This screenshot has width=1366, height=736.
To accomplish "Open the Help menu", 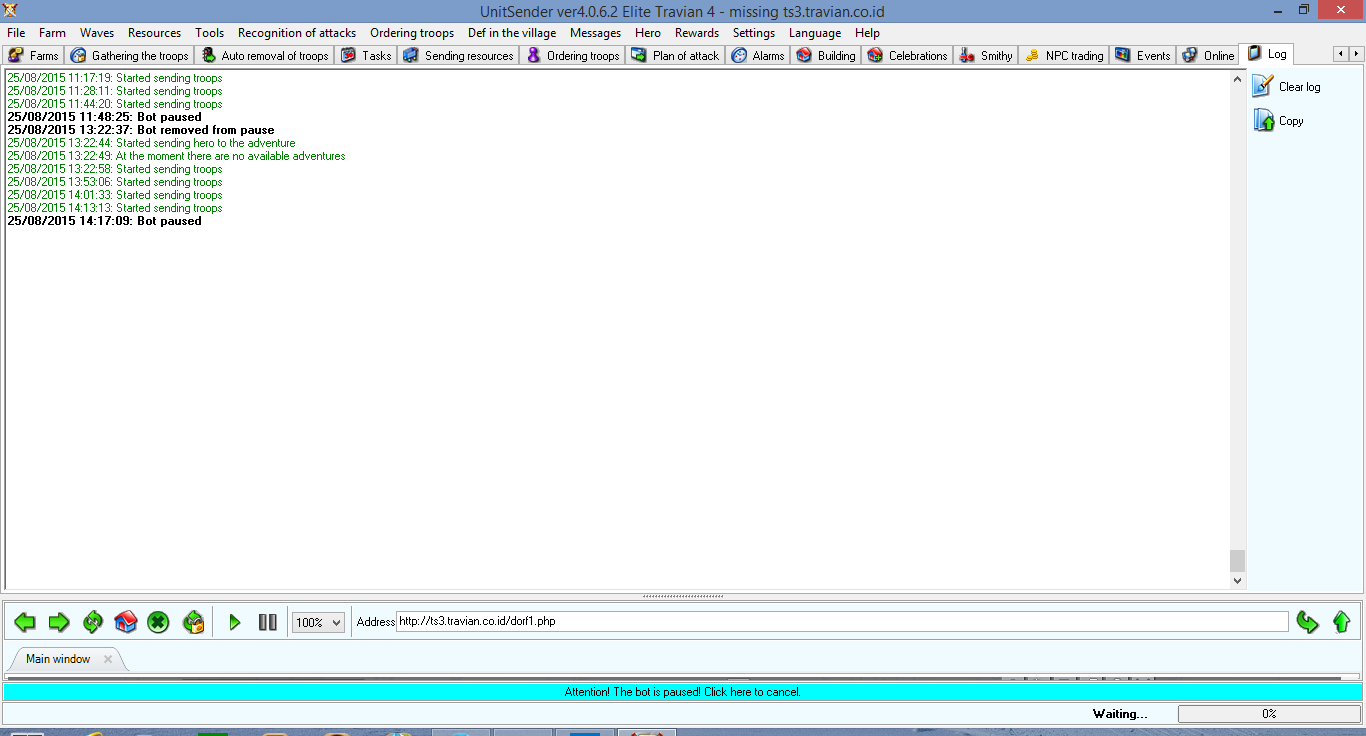I will pyautogui.click(x=867, y=33).
